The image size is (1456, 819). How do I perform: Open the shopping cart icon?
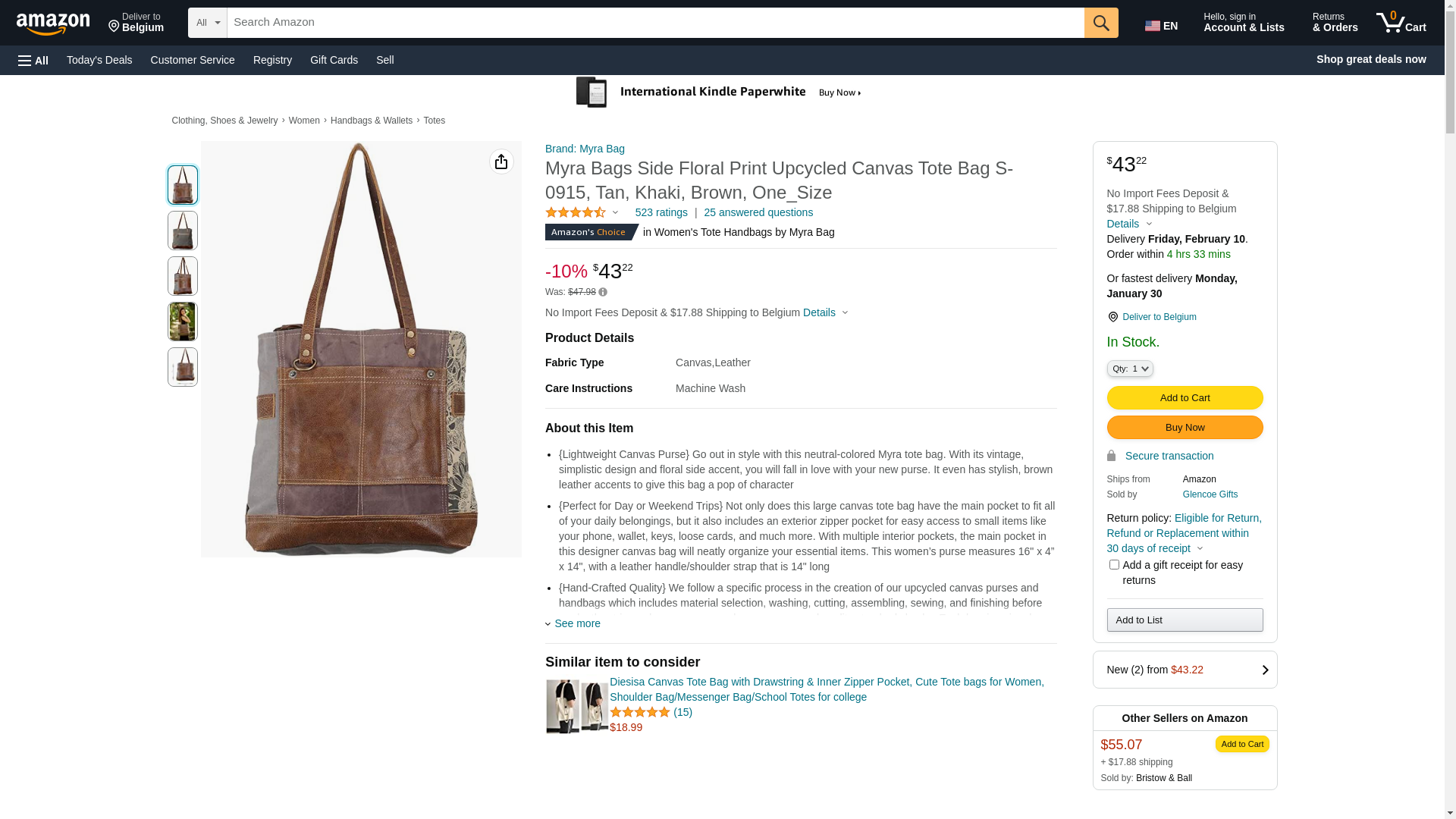(1401, 23)
